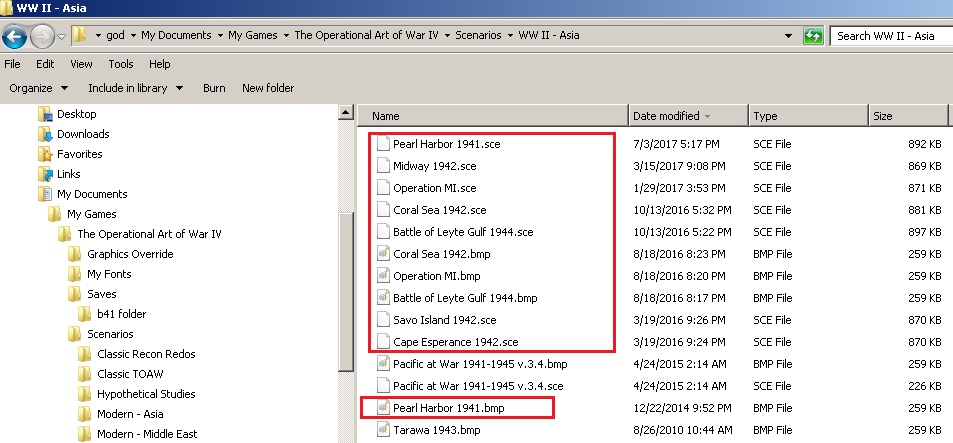Click the Forward navigation arrow
Image resolution: width=953 pixels, height=443 pixels.
click(x=42, y=36)
